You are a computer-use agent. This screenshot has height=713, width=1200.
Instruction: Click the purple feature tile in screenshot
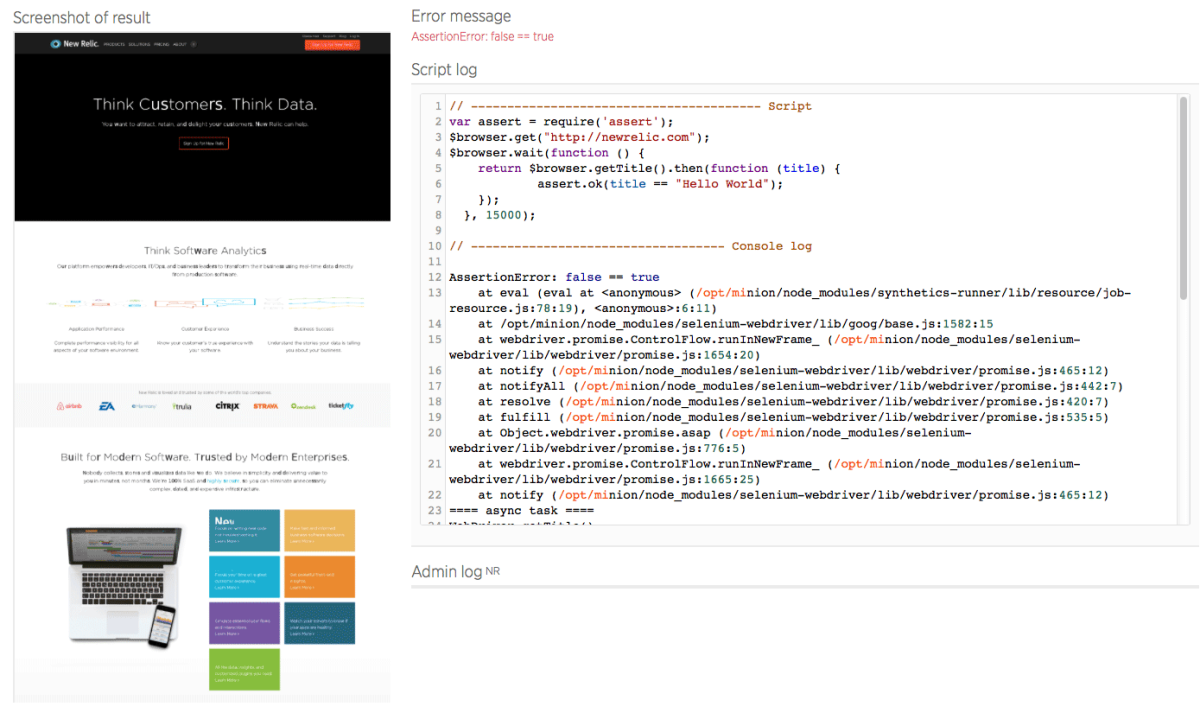244,622
